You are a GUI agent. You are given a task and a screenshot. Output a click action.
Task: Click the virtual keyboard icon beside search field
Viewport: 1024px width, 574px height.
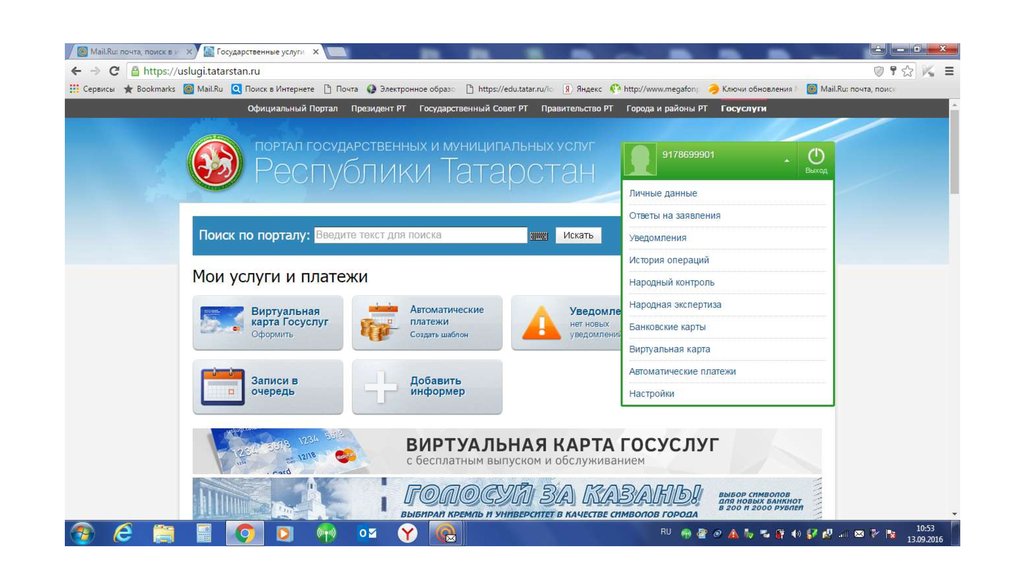pos(539,236)
